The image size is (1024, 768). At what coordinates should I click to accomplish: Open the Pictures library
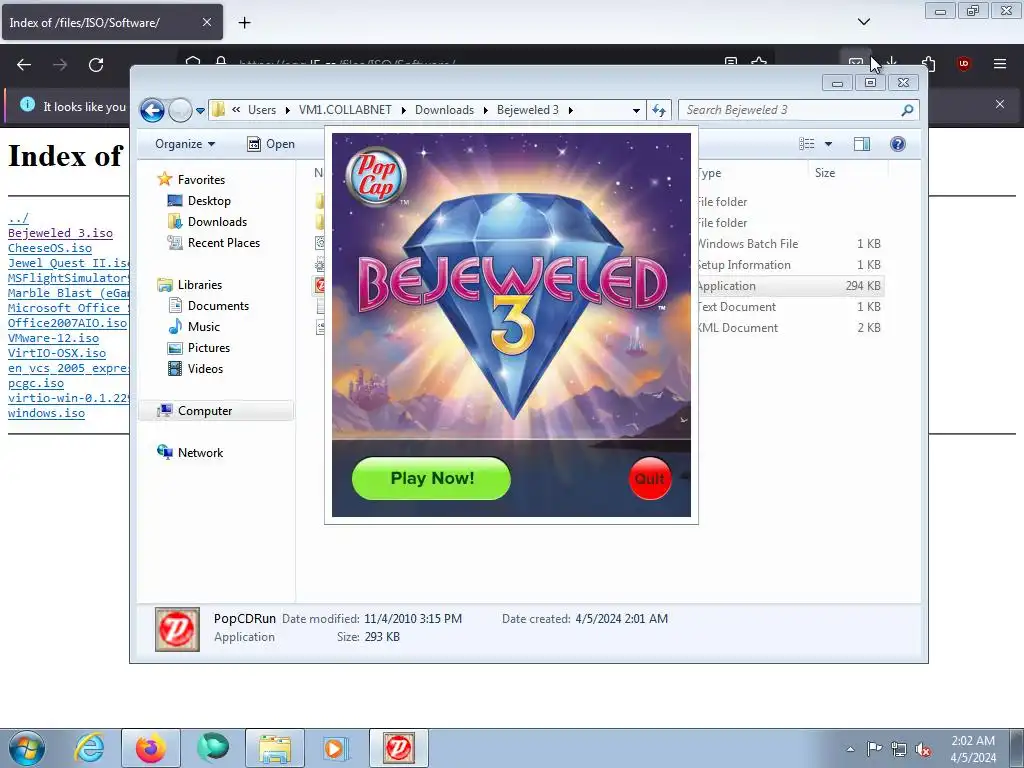(x=199, y=347)
